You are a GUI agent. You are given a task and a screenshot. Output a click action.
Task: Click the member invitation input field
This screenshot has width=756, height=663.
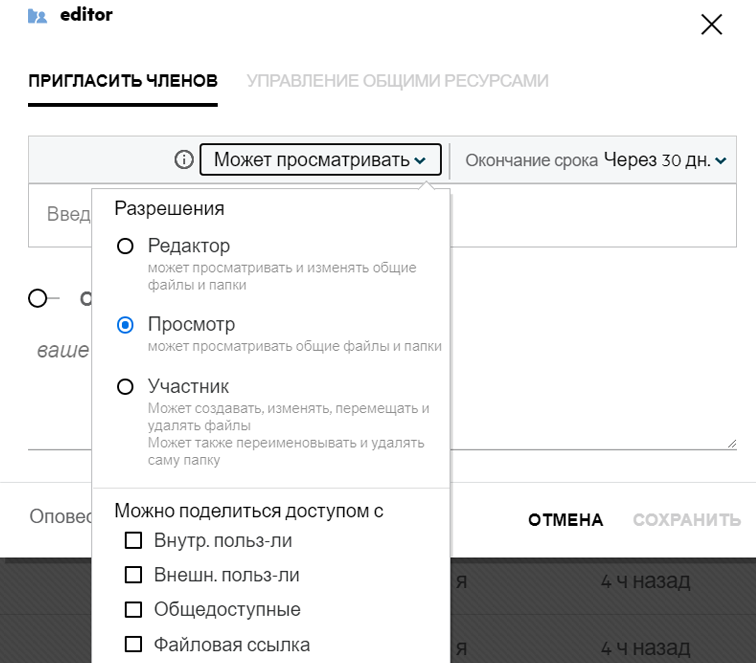(x=600, y=215)
